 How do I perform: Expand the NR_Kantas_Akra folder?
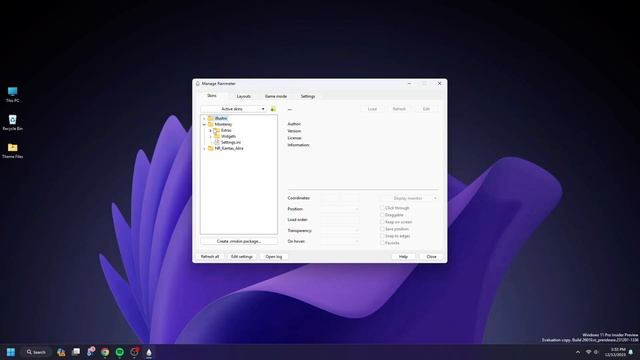tap(204, 149)
